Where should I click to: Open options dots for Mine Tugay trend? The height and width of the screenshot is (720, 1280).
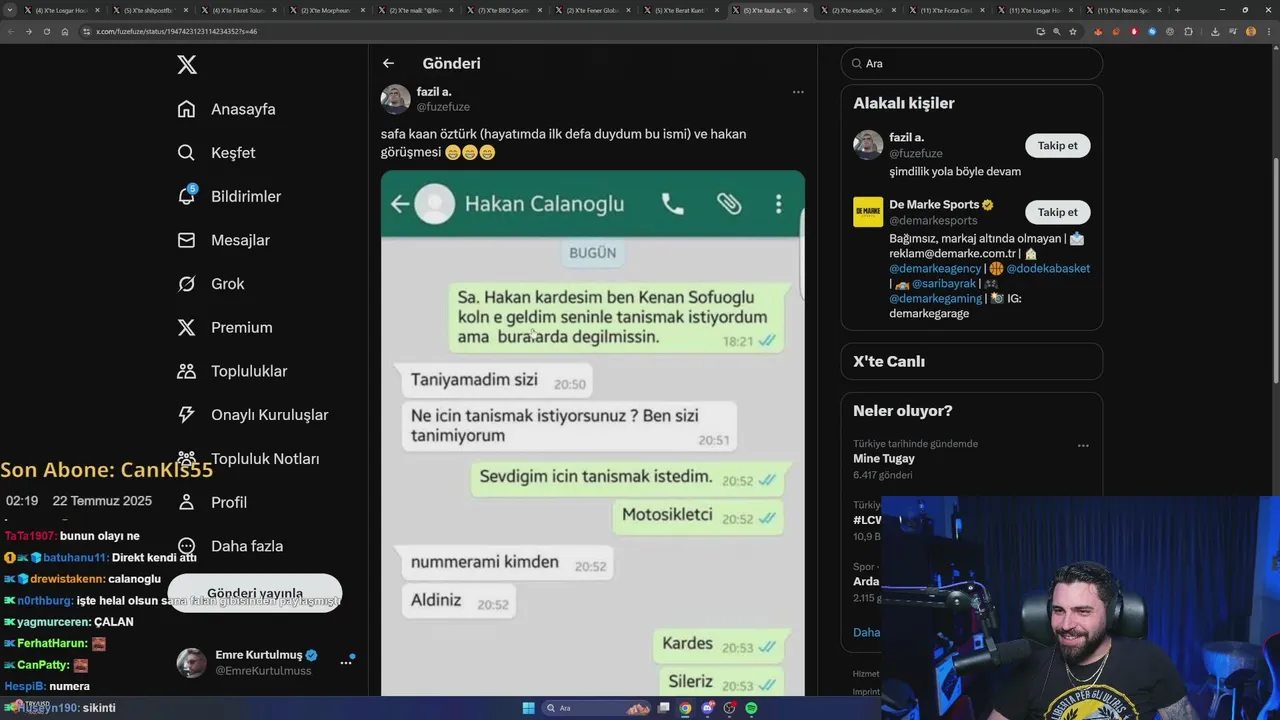tap(1083, 445)
